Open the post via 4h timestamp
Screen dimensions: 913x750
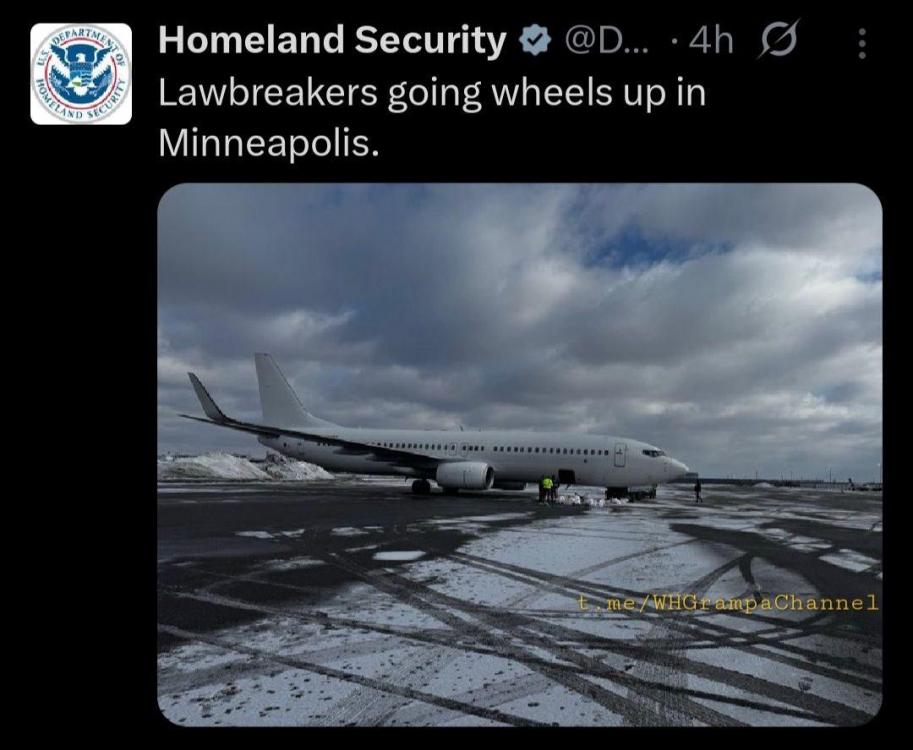pos(710,41)
